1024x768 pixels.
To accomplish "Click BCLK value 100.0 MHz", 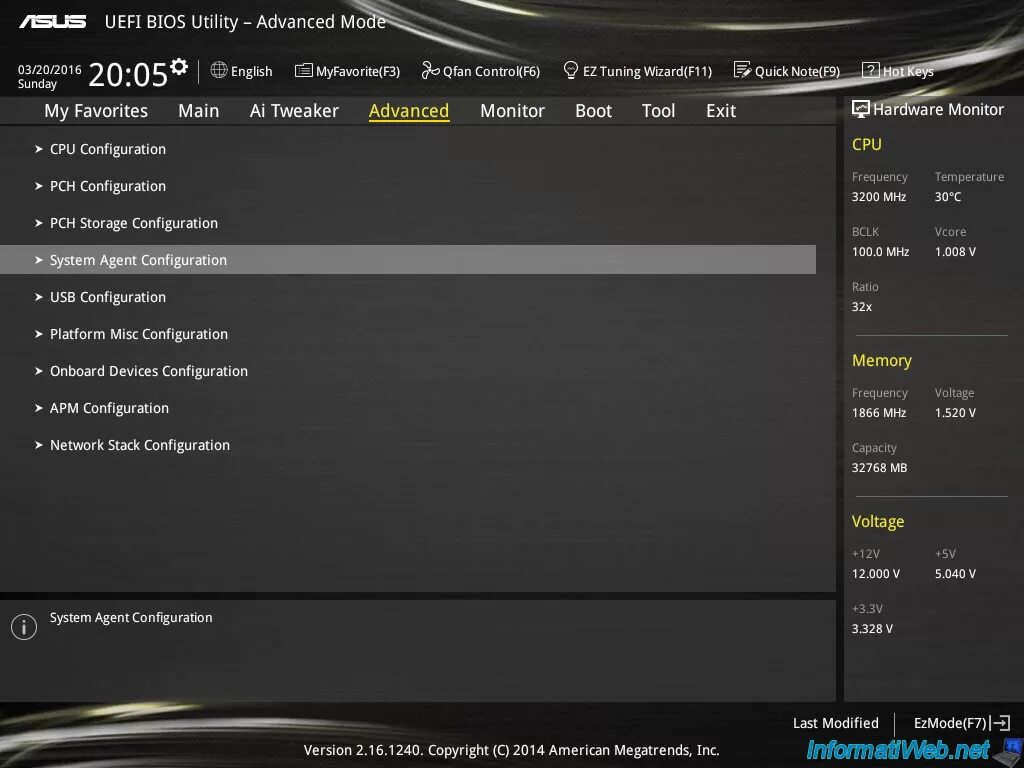I will 880,251.
